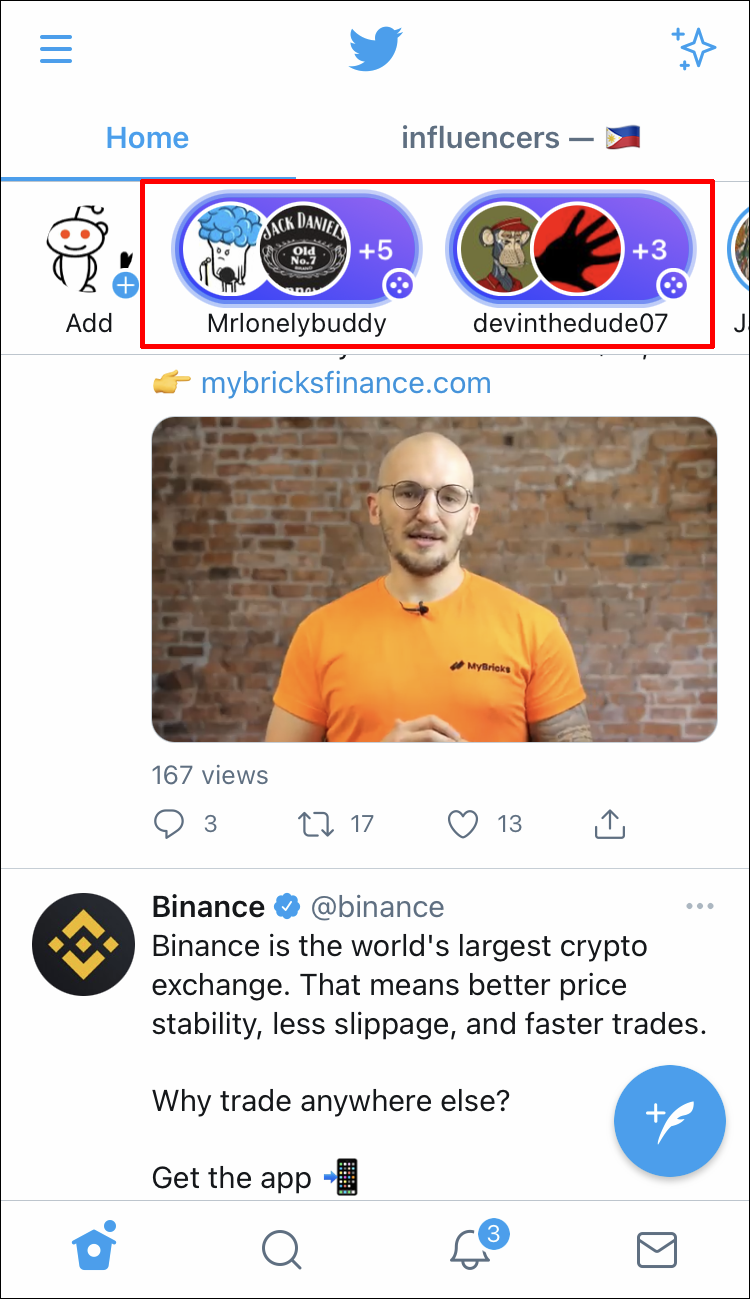Join the devinthedude07 Space
The width and height of the screenshot is (750, 1299).
coord(570,250)
